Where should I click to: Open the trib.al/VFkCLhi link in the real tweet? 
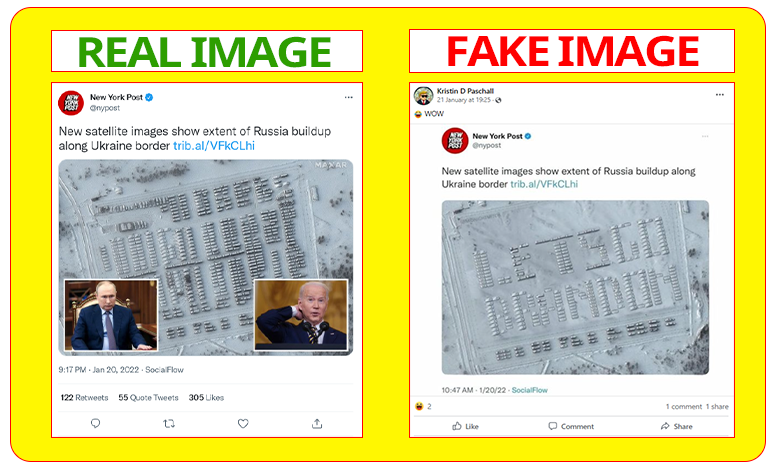point(214,146)
